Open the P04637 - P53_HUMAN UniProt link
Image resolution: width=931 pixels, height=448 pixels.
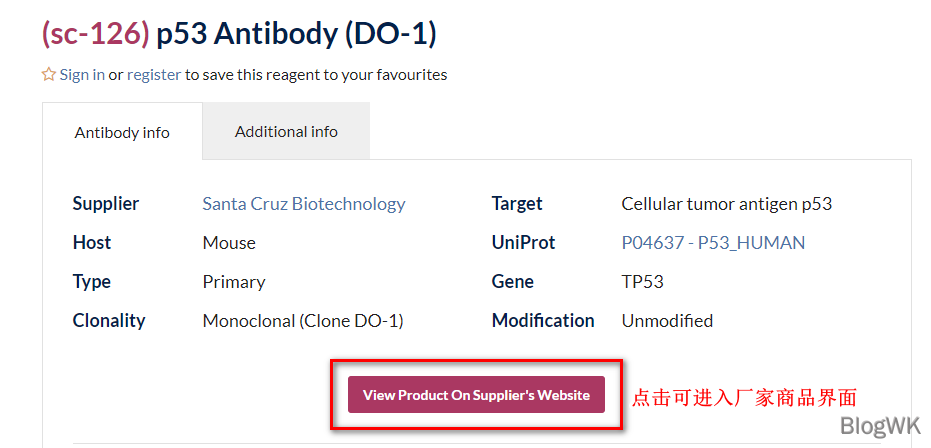(713, 243)
